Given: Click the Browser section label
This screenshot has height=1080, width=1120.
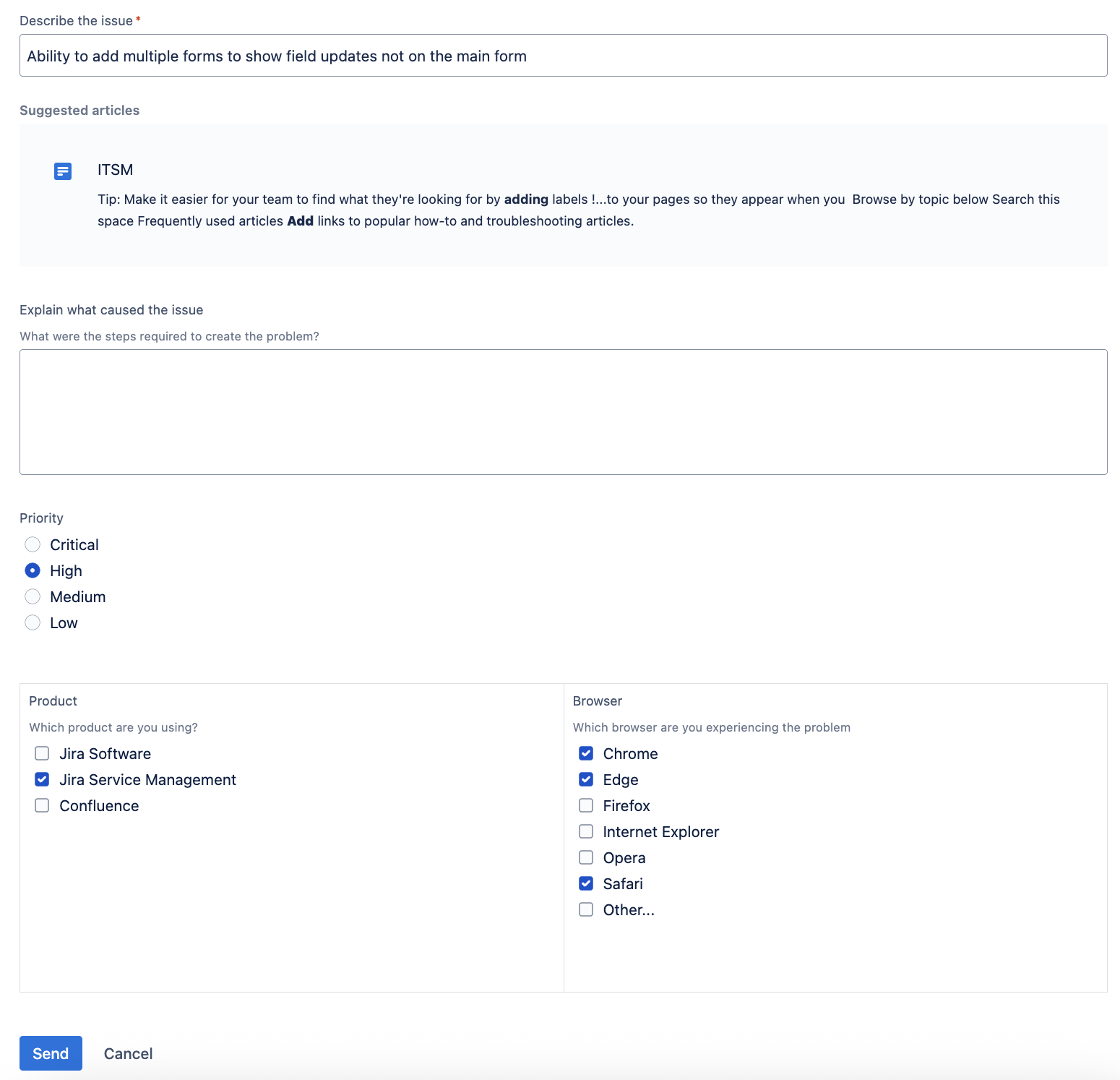Looking at the screenshot, I should point(598,701).
